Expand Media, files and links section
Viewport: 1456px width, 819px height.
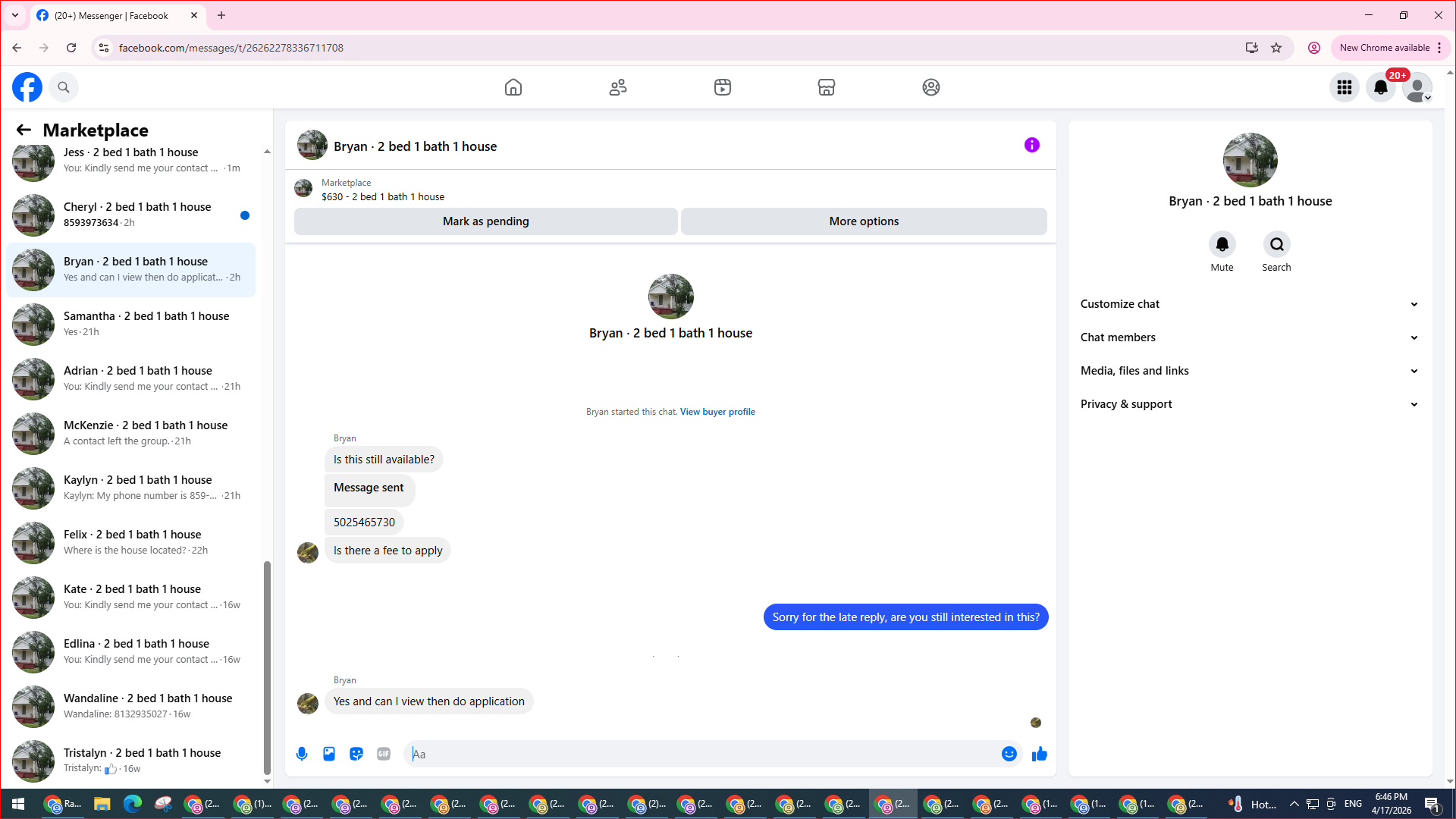(x=1250, y=371)
